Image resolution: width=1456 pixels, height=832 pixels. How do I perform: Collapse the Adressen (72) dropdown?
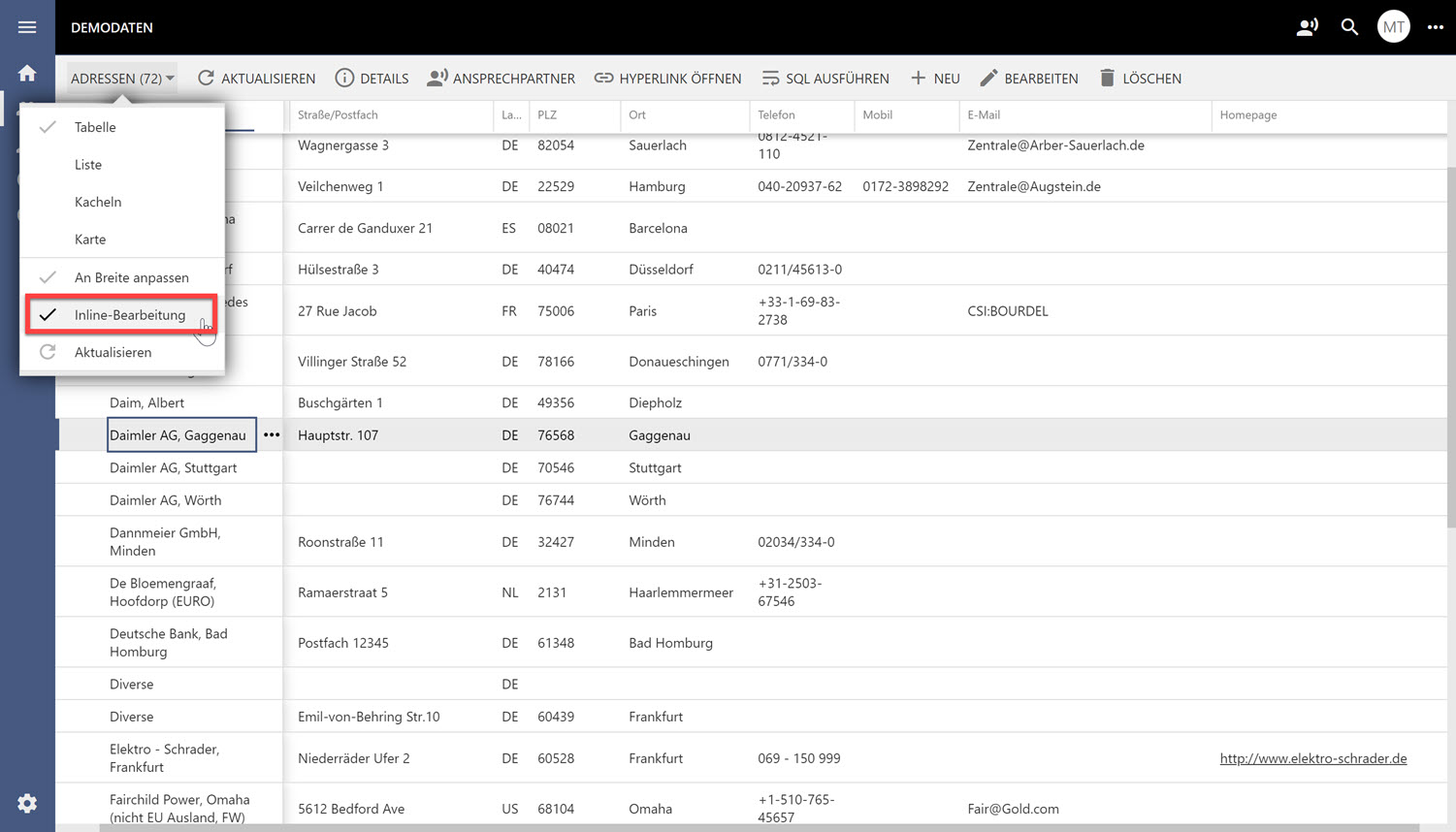[122, 79]
